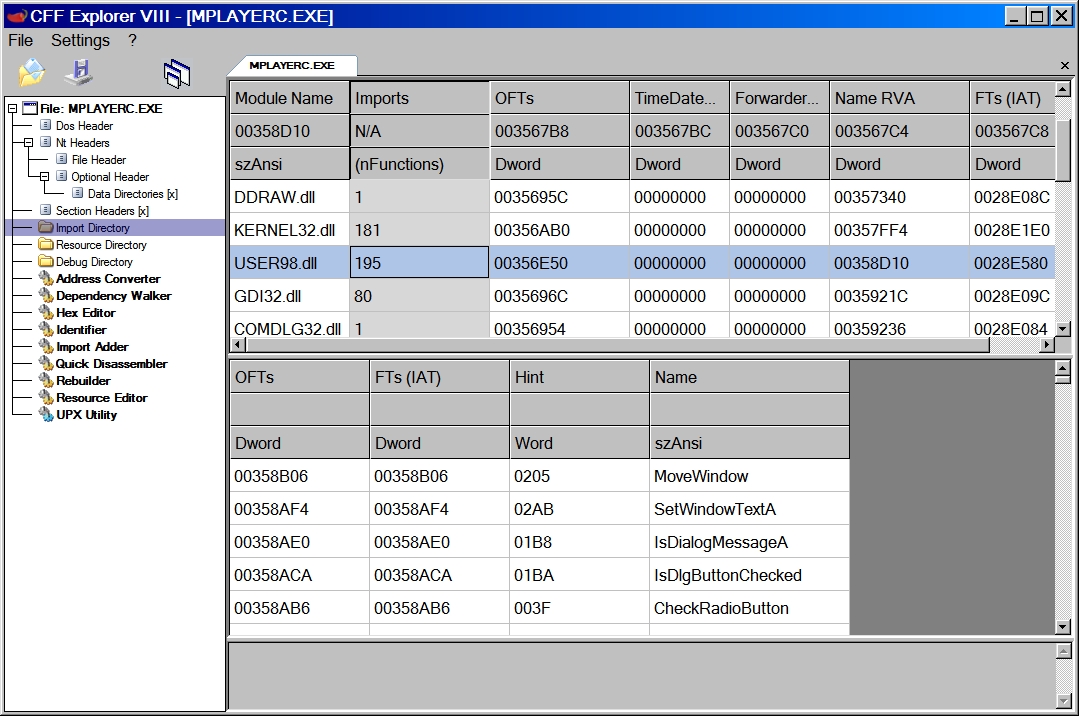
Task: Click the Name RVA column header
Action: point(899,98)
